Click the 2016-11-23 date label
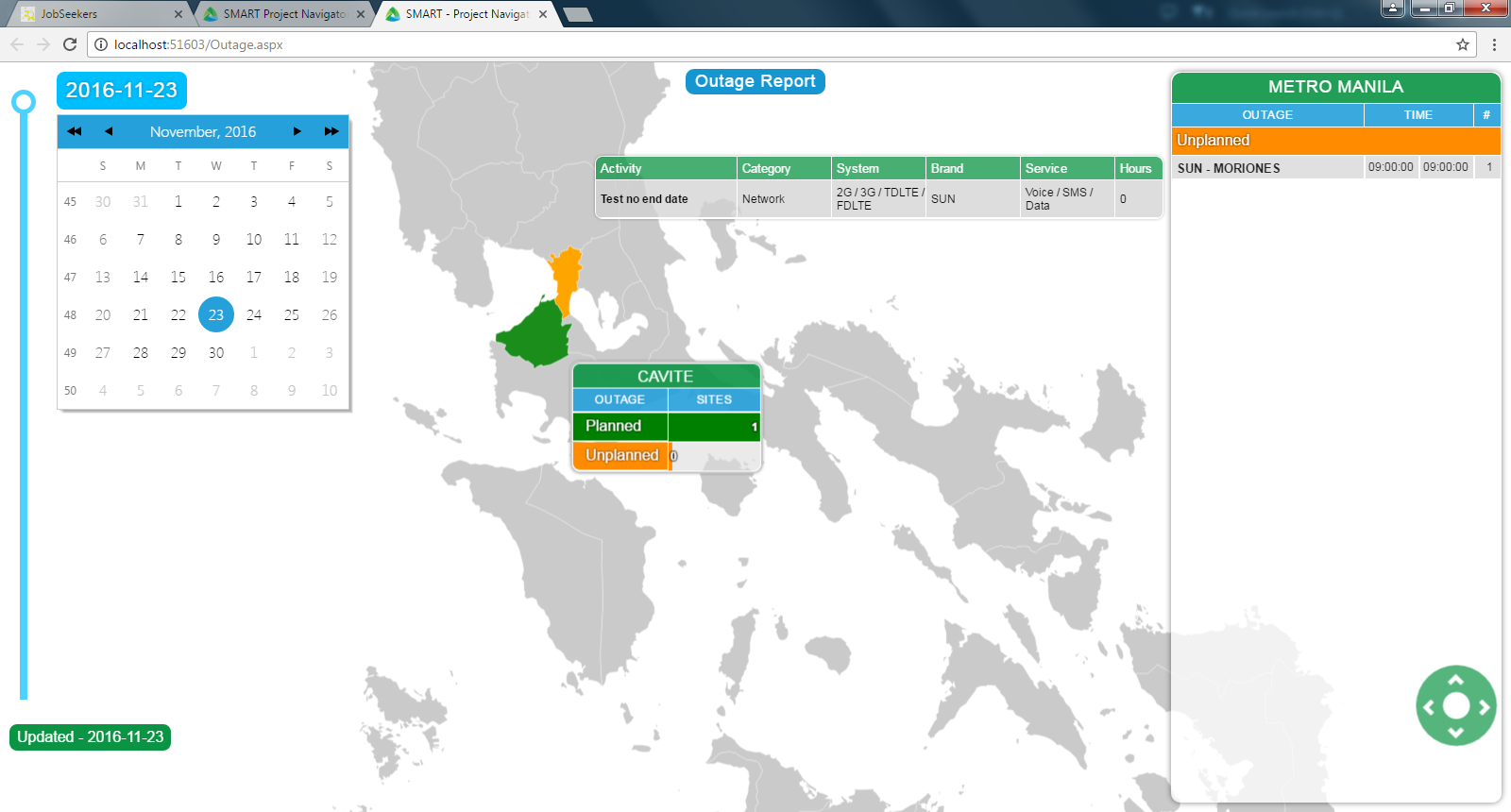The image size is (1511, 812). click(122, 91)
